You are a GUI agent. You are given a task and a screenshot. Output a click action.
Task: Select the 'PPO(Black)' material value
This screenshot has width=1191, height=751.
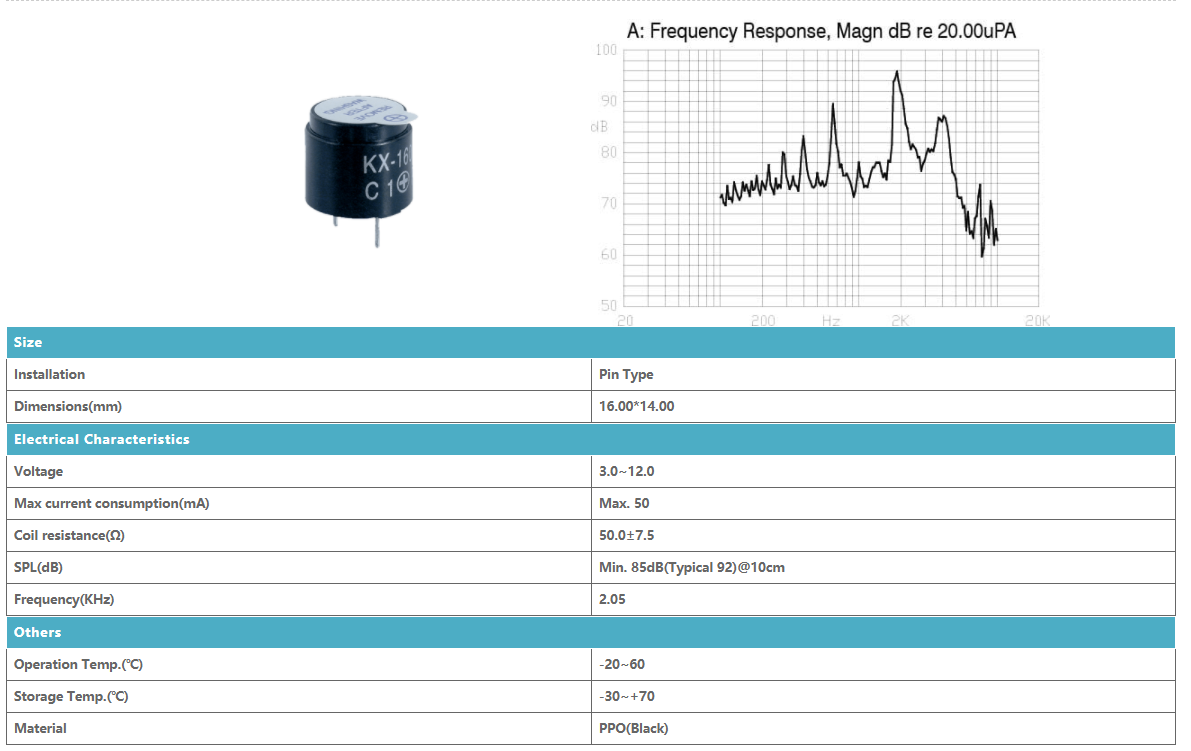coord(633,728)
